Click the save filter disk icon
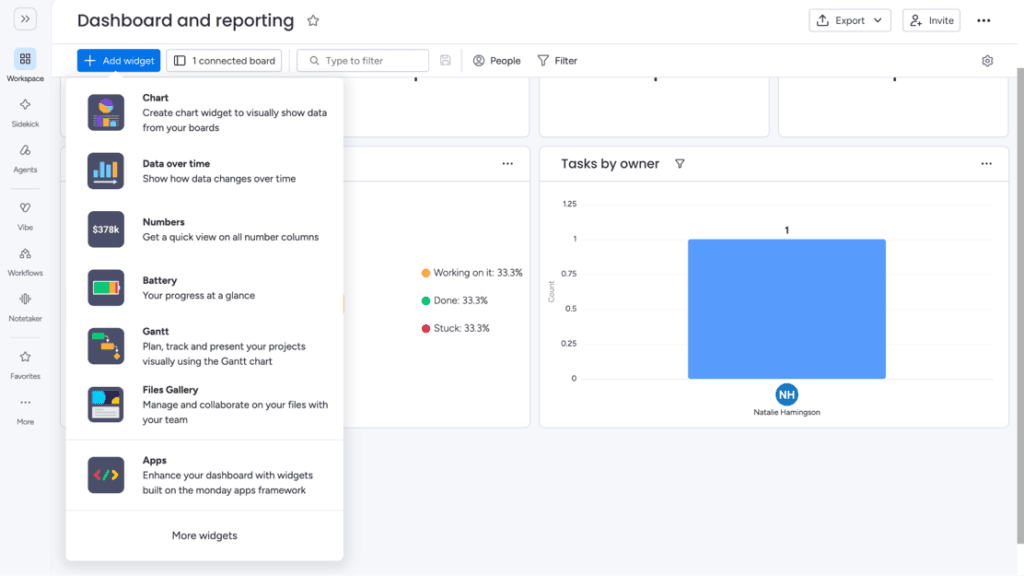 [445, 61]
